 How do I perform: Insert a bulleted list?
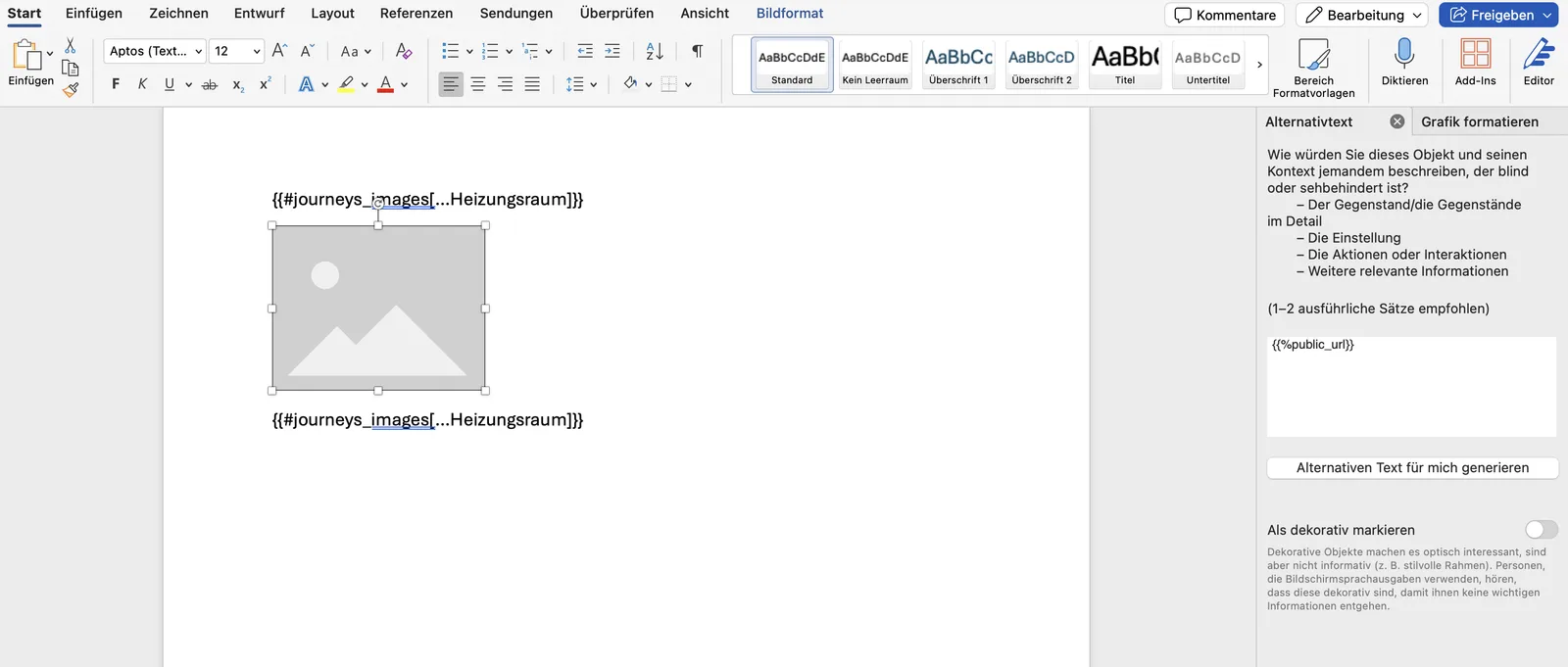[x=451, y=51]
